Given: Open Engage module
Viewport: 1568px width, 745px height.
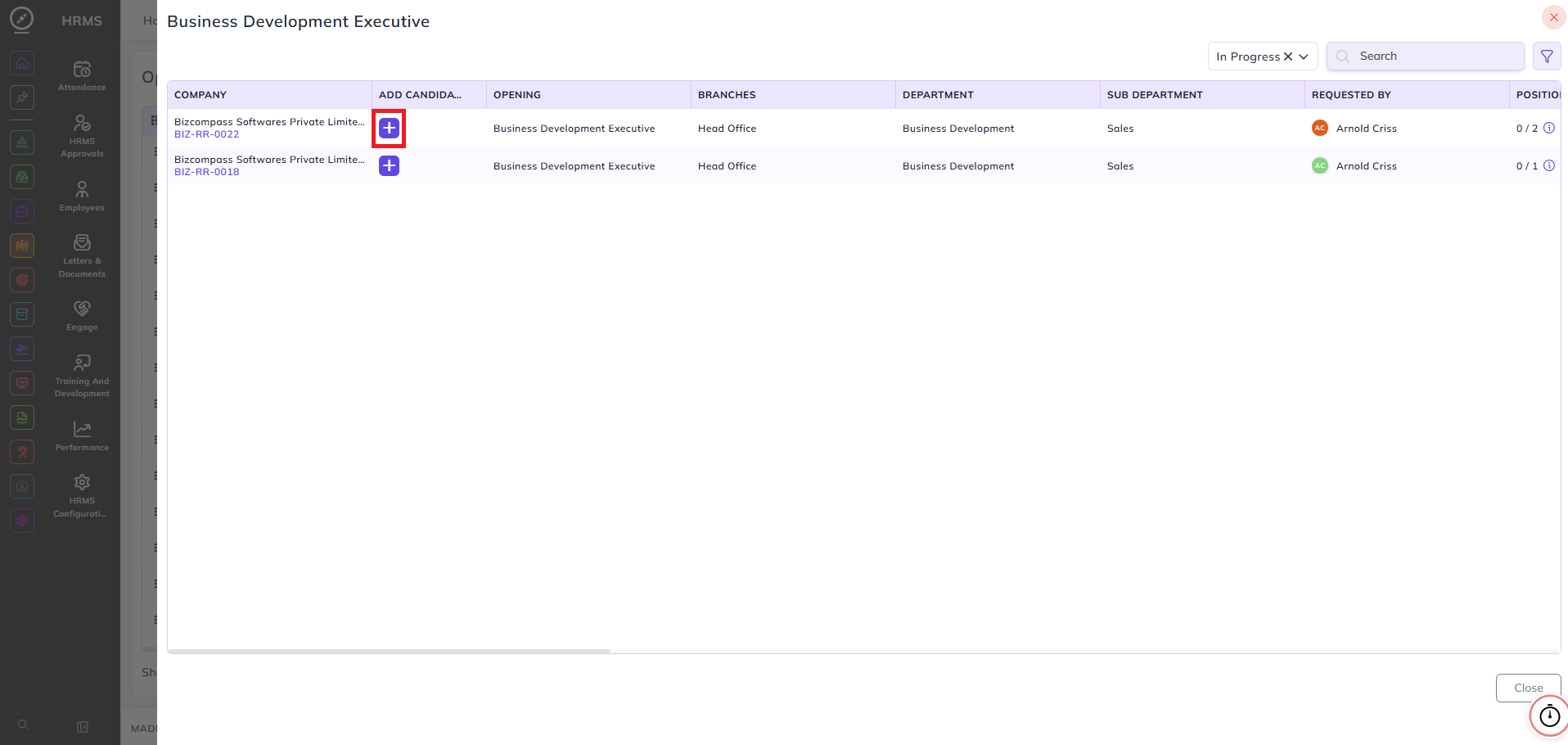Looking at the screenshot, I should click(x=82, y=316).
